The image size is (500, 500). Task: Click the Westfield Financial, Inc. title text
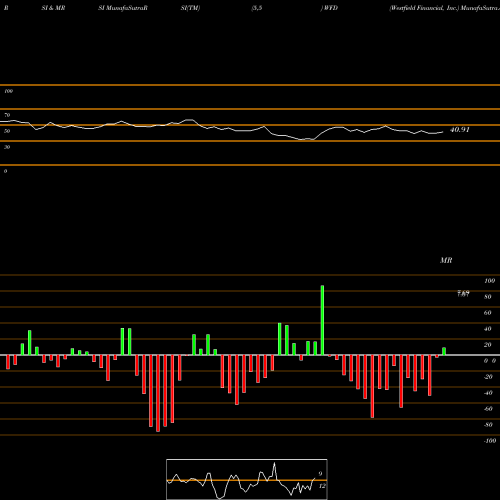424,8
